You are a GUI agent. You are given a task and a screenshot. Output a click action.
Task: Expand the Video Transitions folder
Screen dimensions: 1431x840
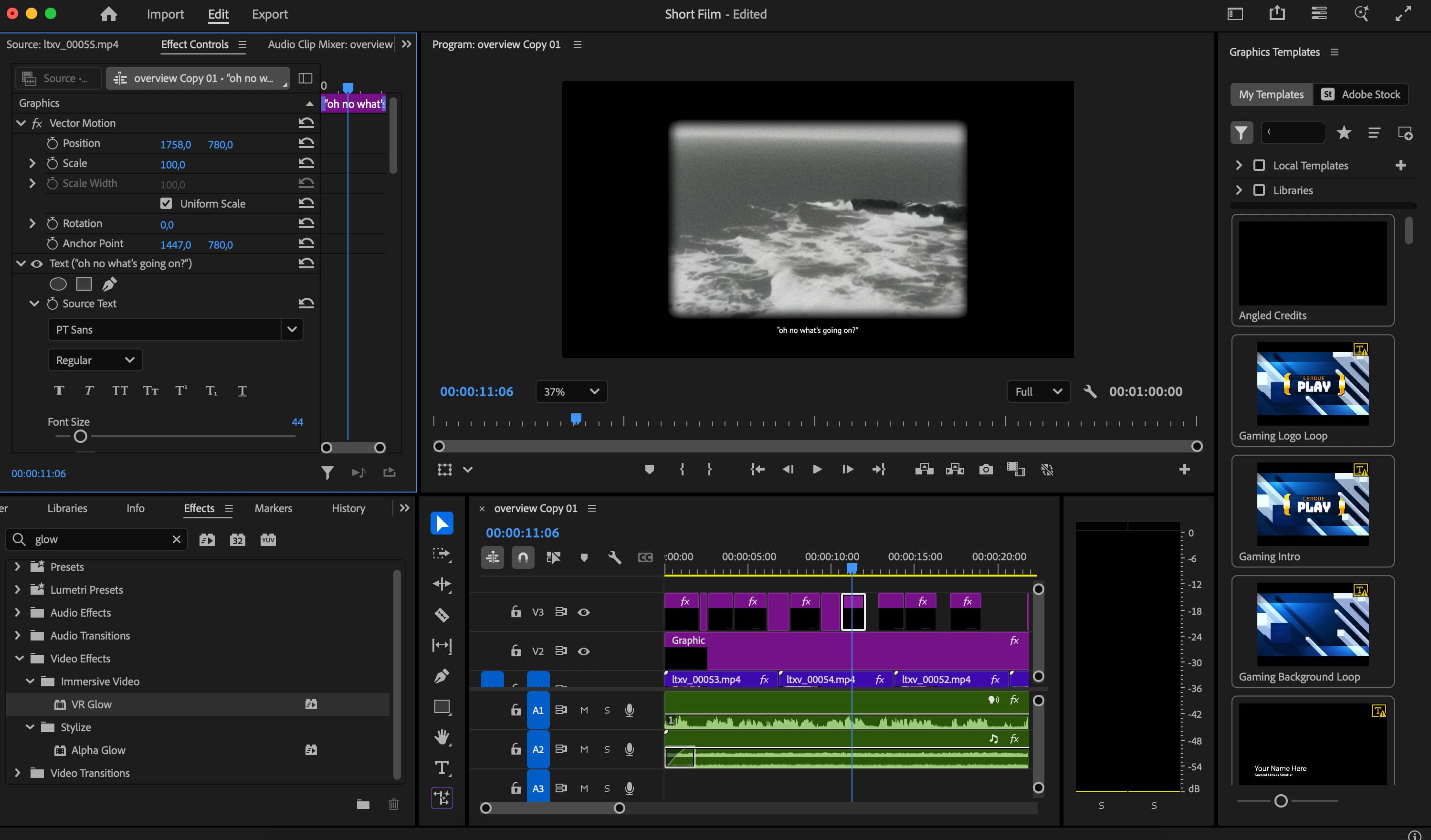[x=18, y=772]
